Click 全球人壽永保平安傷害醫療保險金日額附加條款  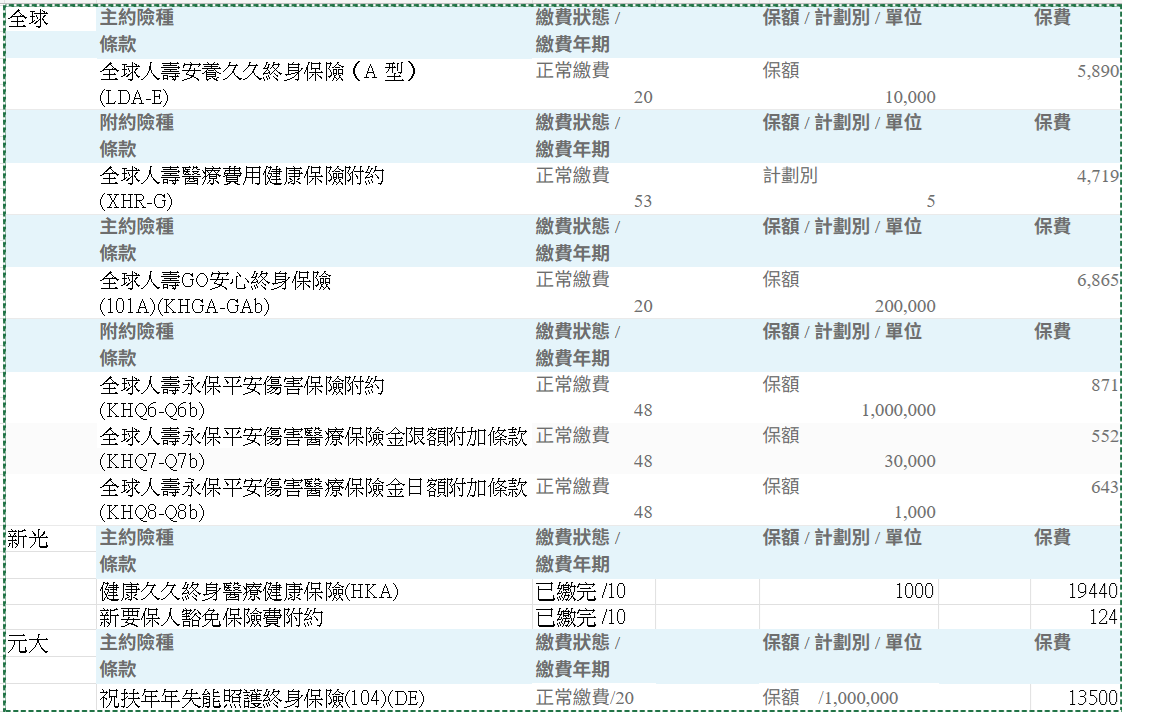[x=313, y=487]
